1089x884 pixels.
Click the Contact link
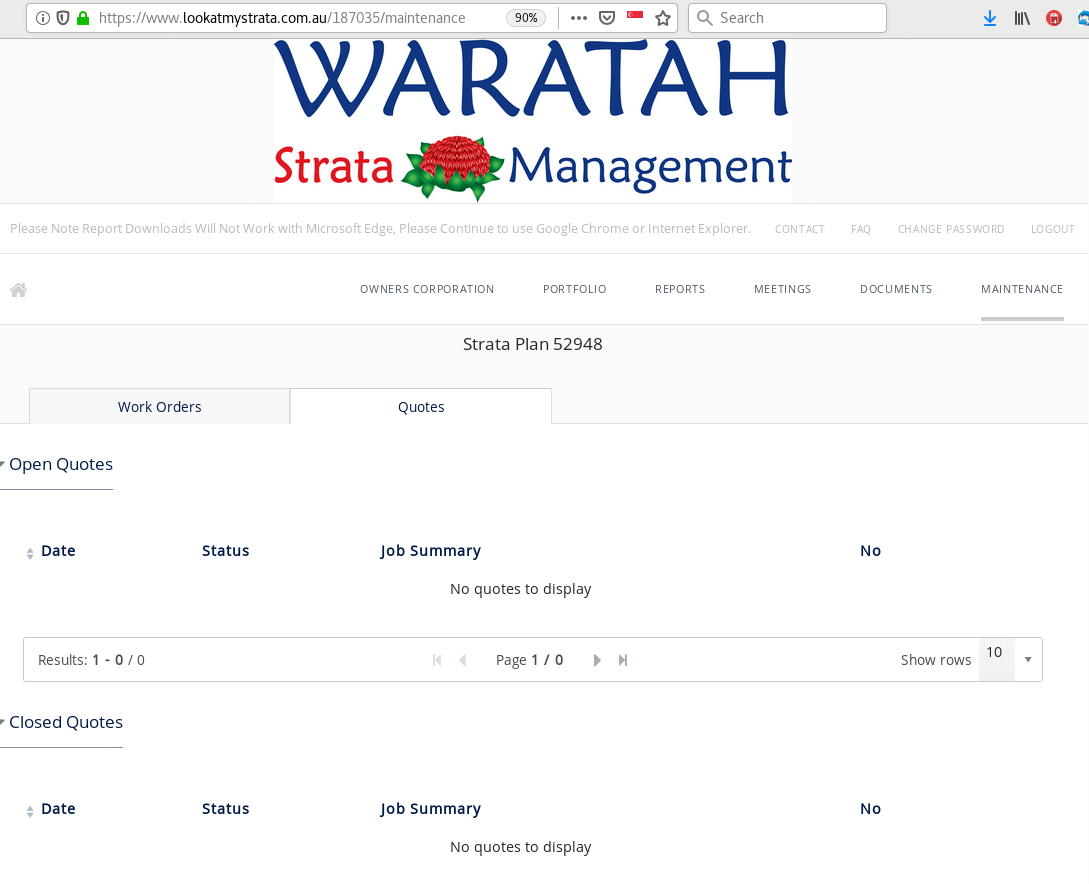[800, 229]
